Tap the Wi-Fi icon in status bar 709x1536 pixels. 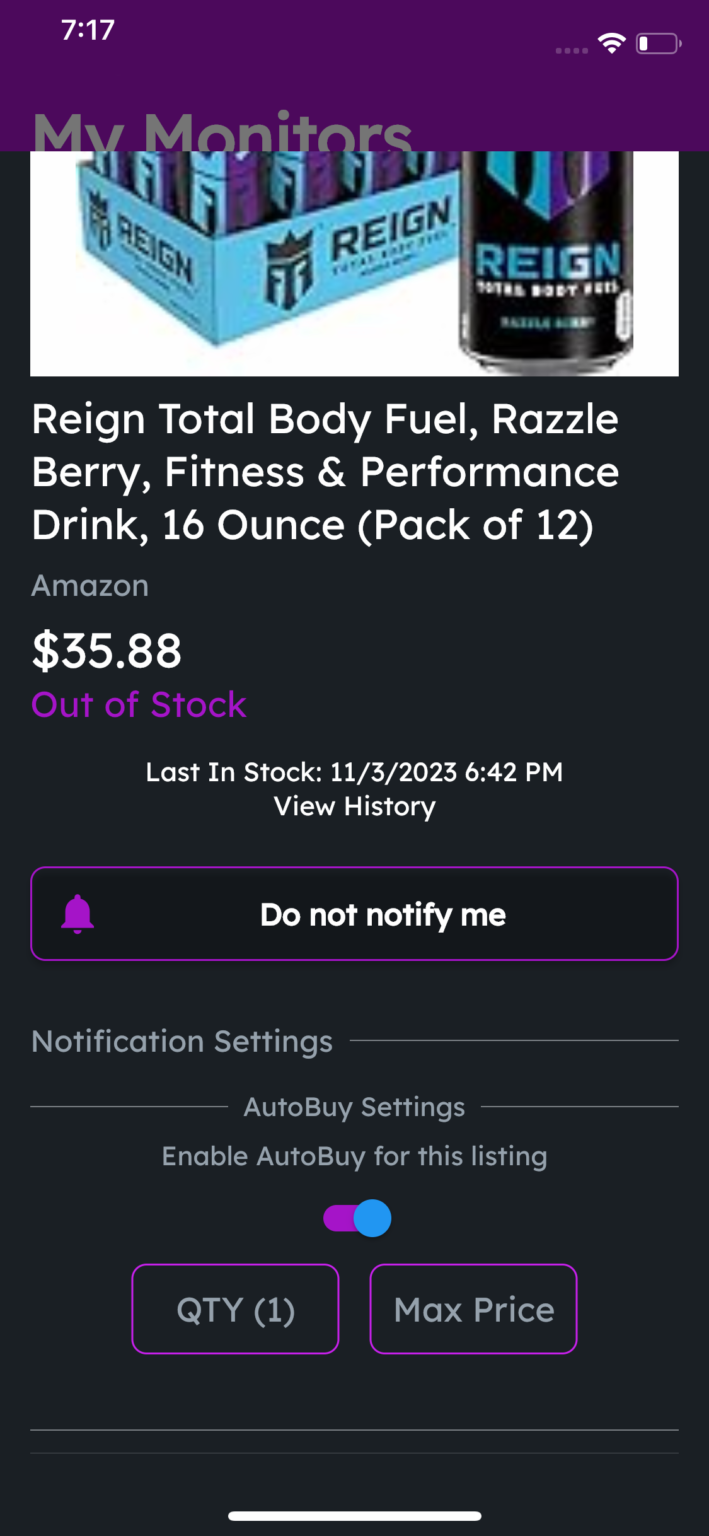click(611, 42)
